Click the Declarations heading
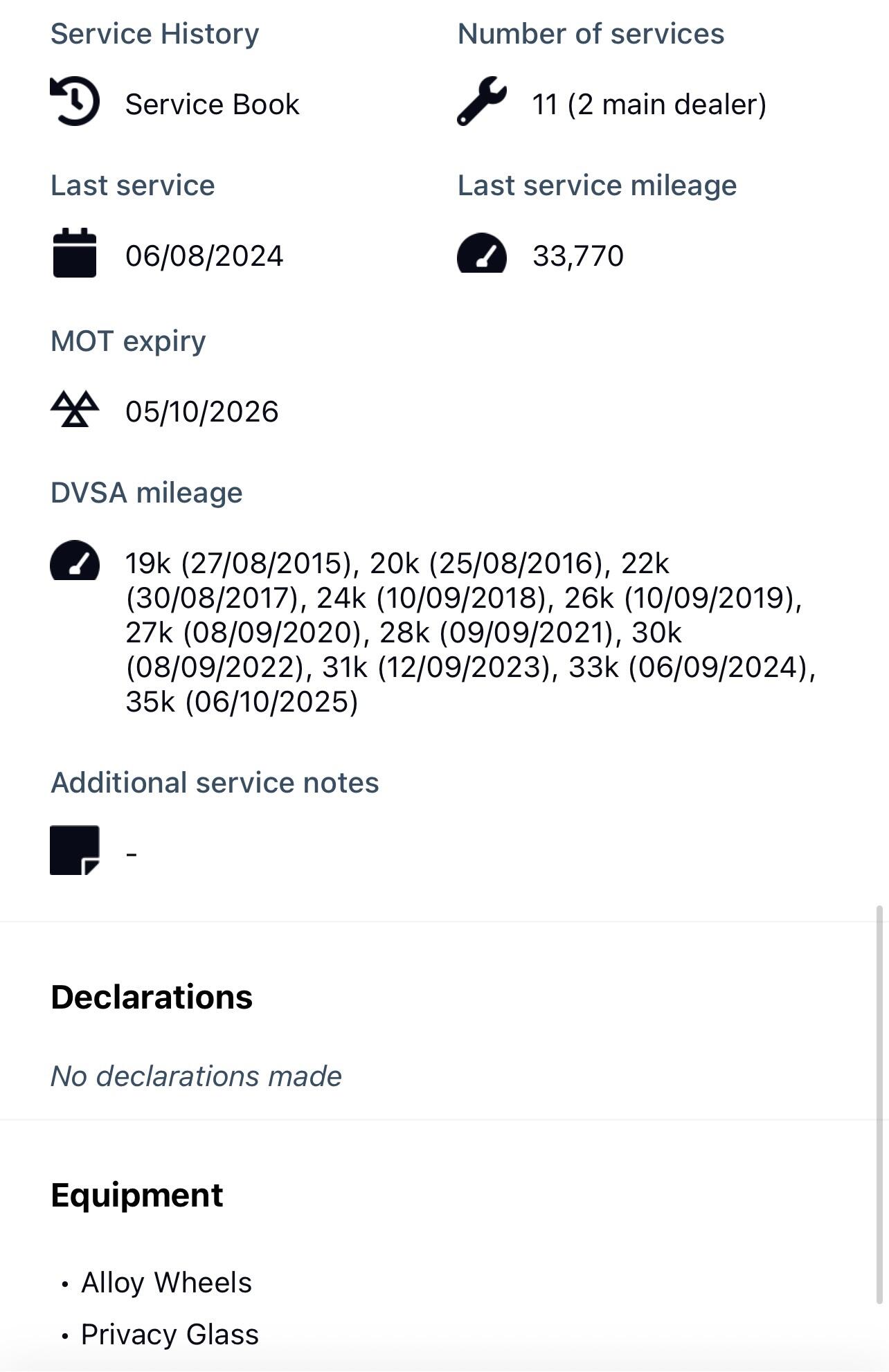The width and height of the screenshot is (889, 1372). (x=152, y=998)
